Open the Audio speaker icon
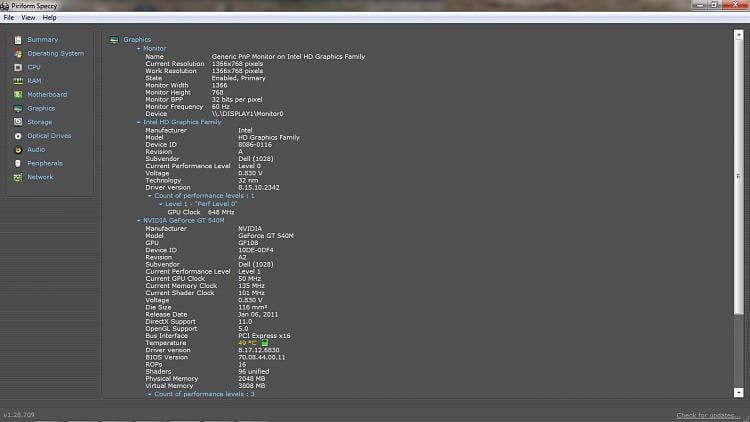The height and width of the screenshot is (422, 750). [x=18, y=150]
